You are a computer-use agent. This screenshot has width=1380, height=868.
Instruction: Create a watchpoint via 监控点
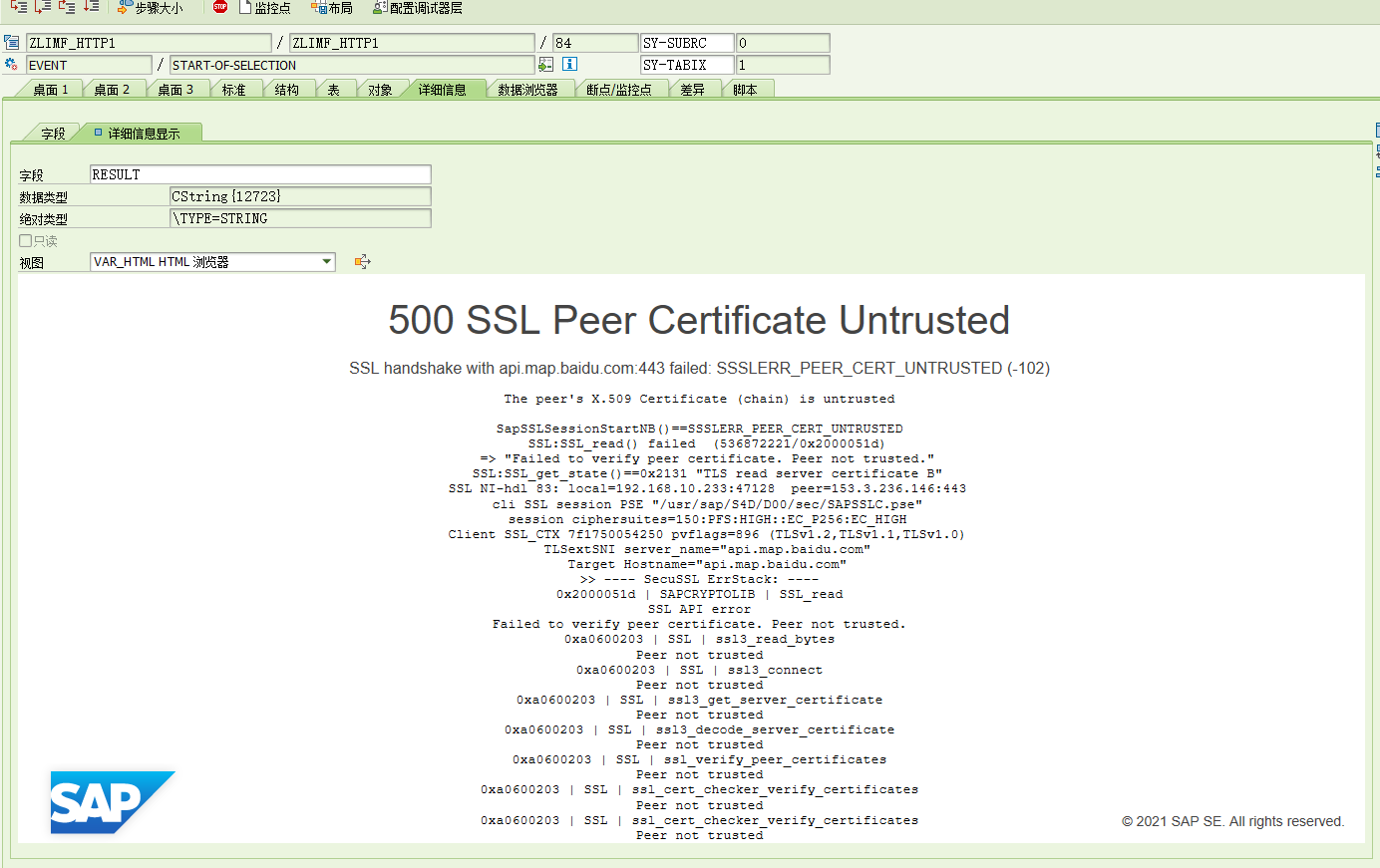(x=265, y=8)
